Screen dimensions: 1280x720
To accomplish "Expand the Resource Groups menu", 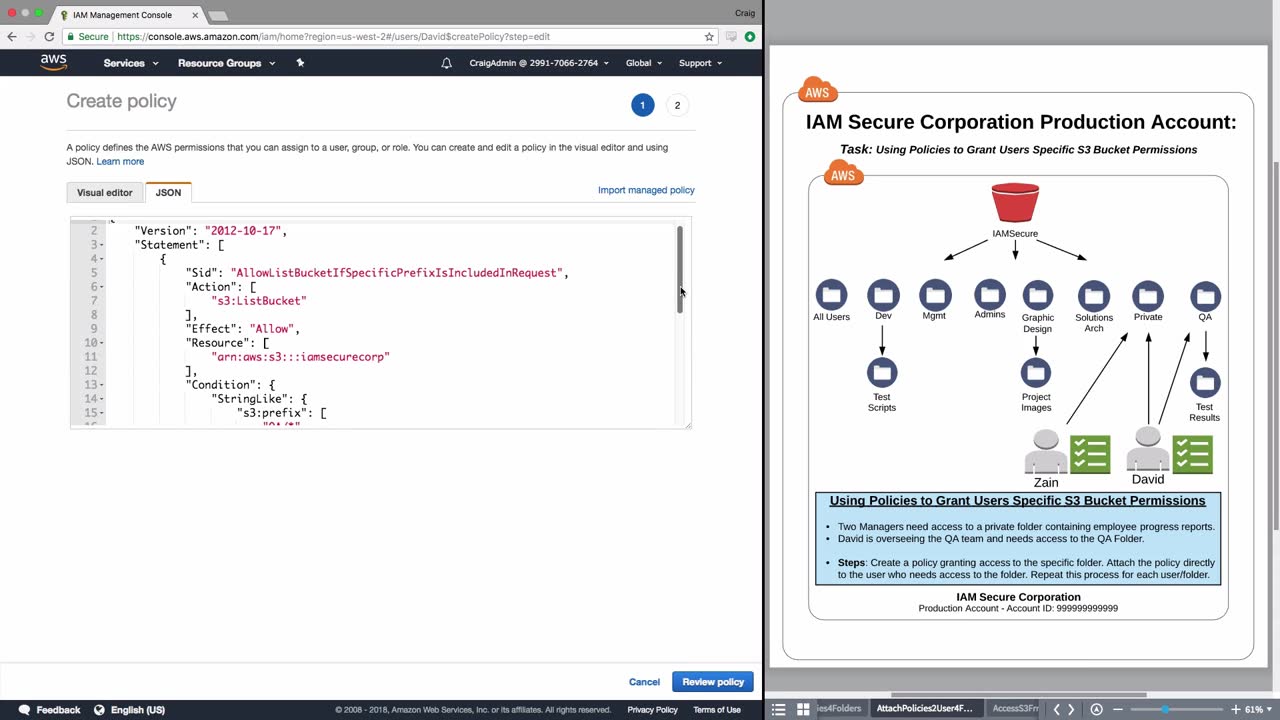I will (226, 63).
